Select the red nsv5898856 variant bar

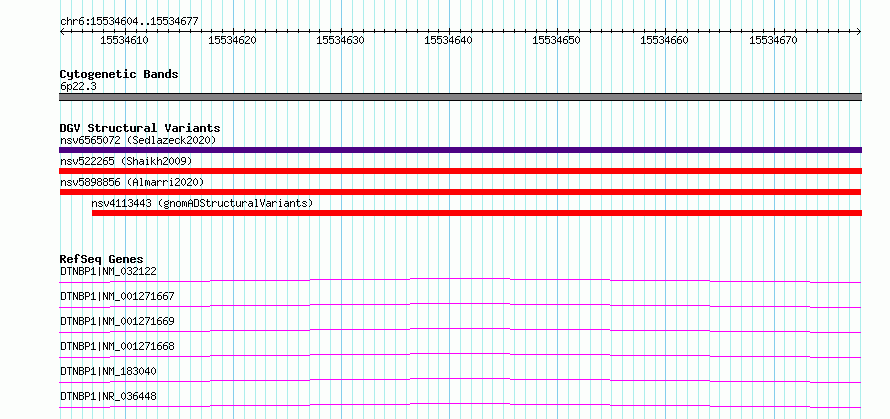(x=460, y=192)
